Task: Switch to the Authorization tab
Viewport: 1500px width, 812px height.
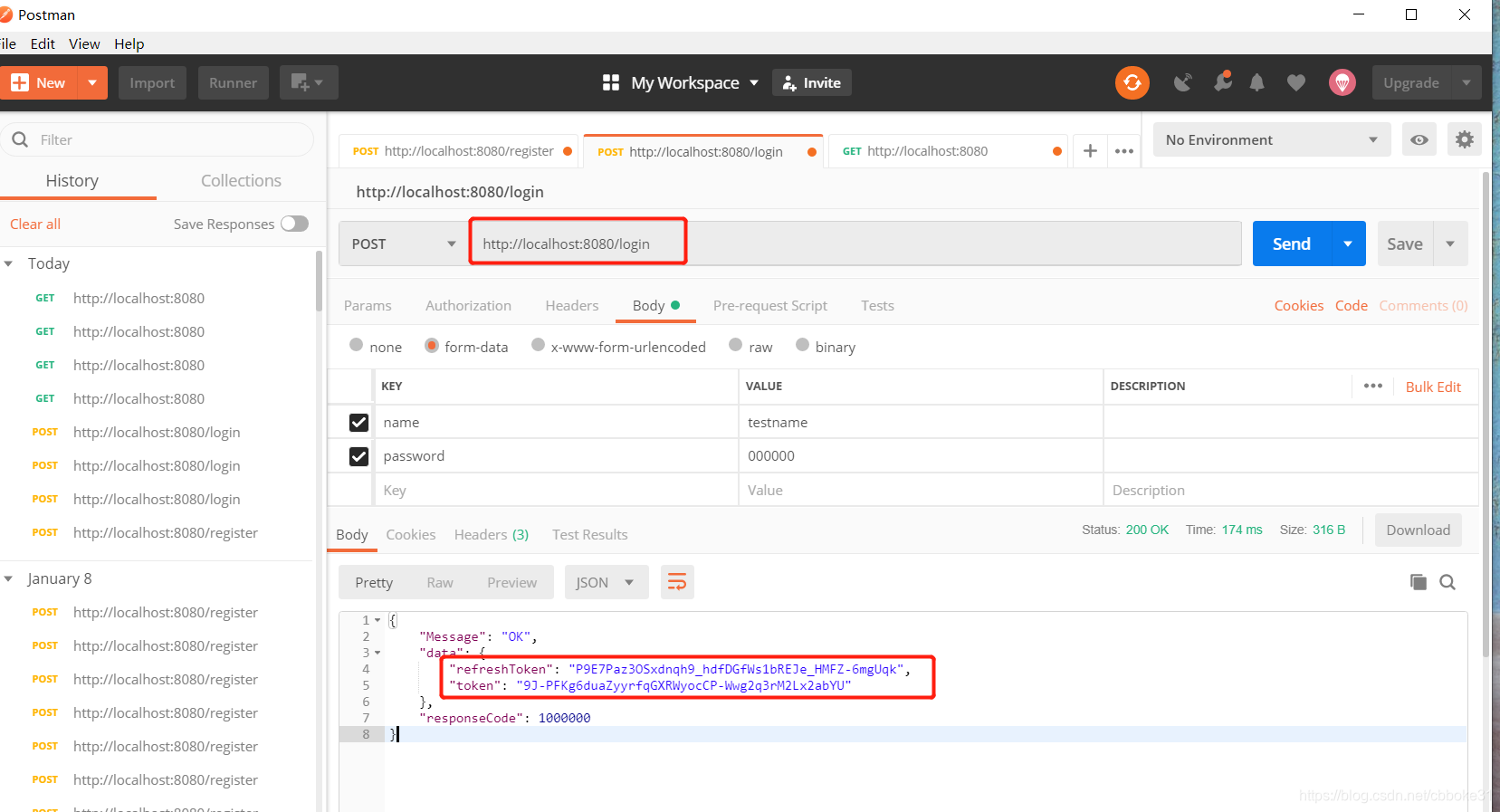Action: tap(468, 305)
